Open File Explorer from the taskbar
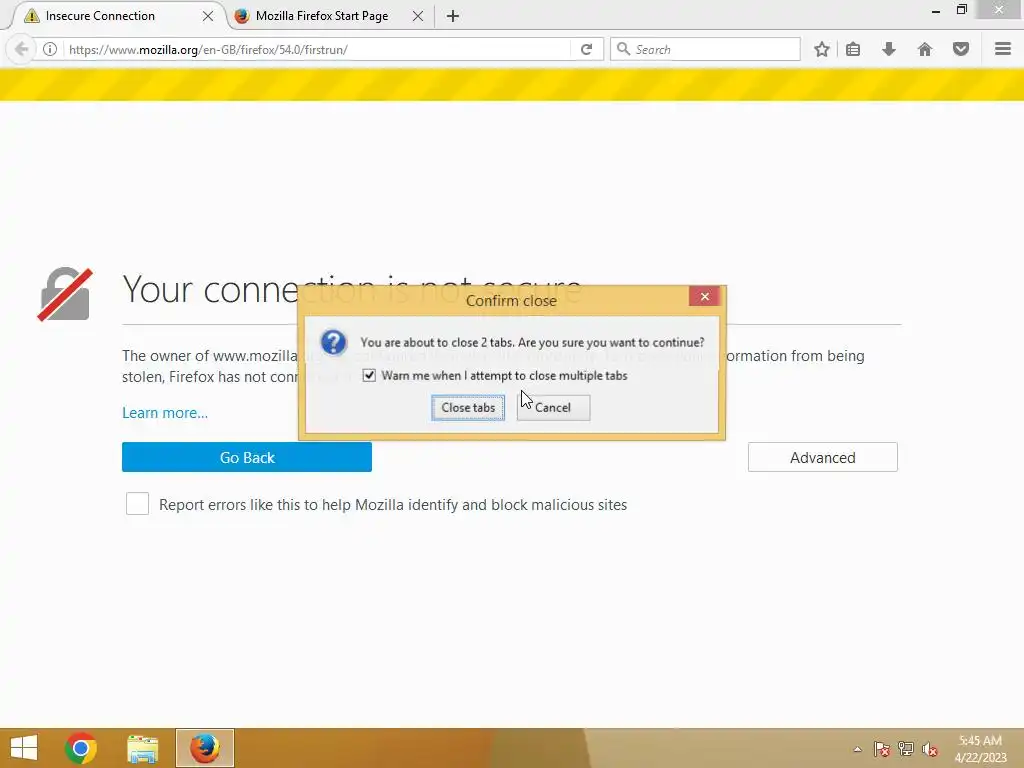This screenshot has width=1024, height=768. coord(143,748)
